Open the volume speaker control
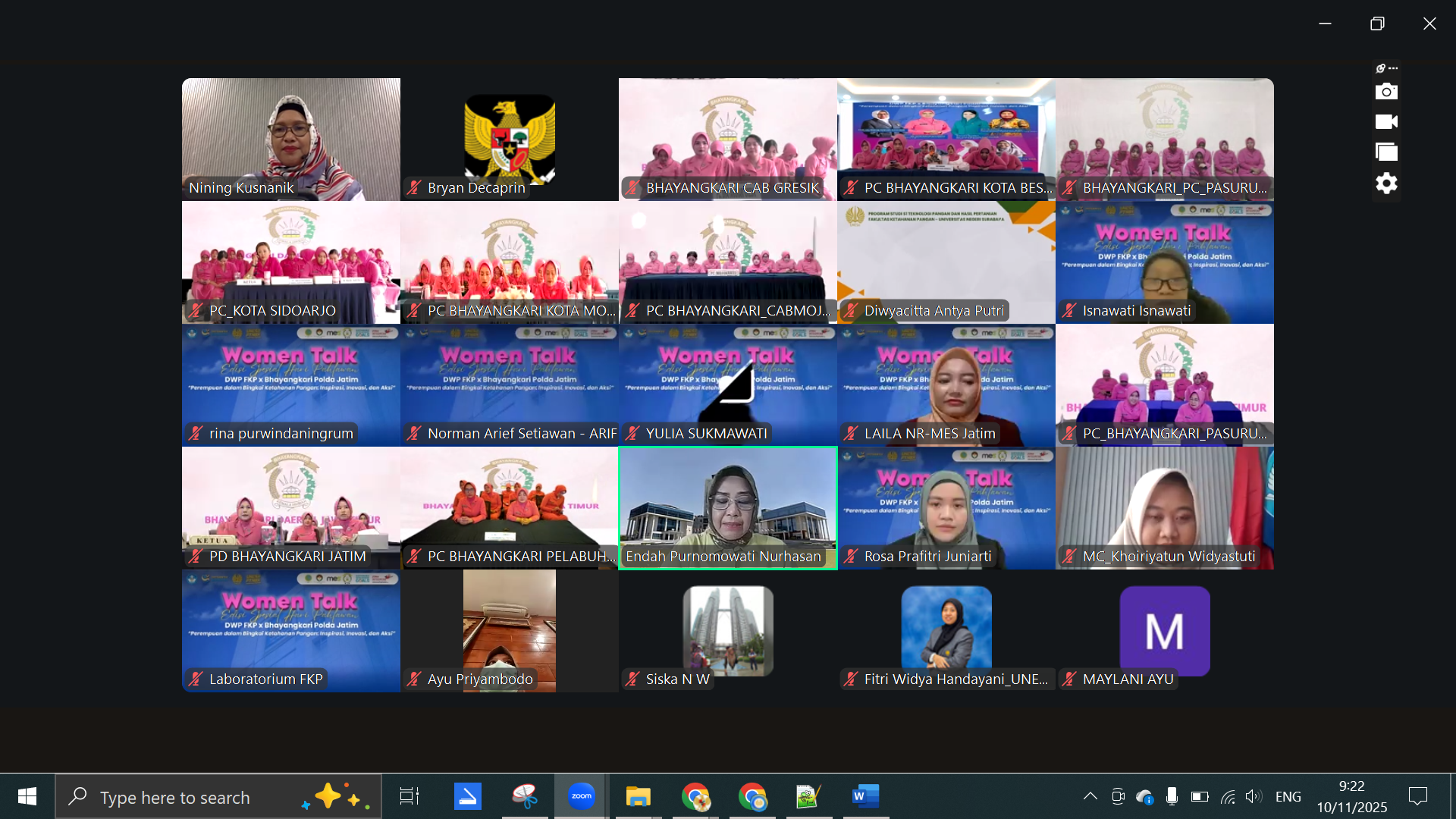Viewport: 1456px width, 819px height. coord(1253,796)
